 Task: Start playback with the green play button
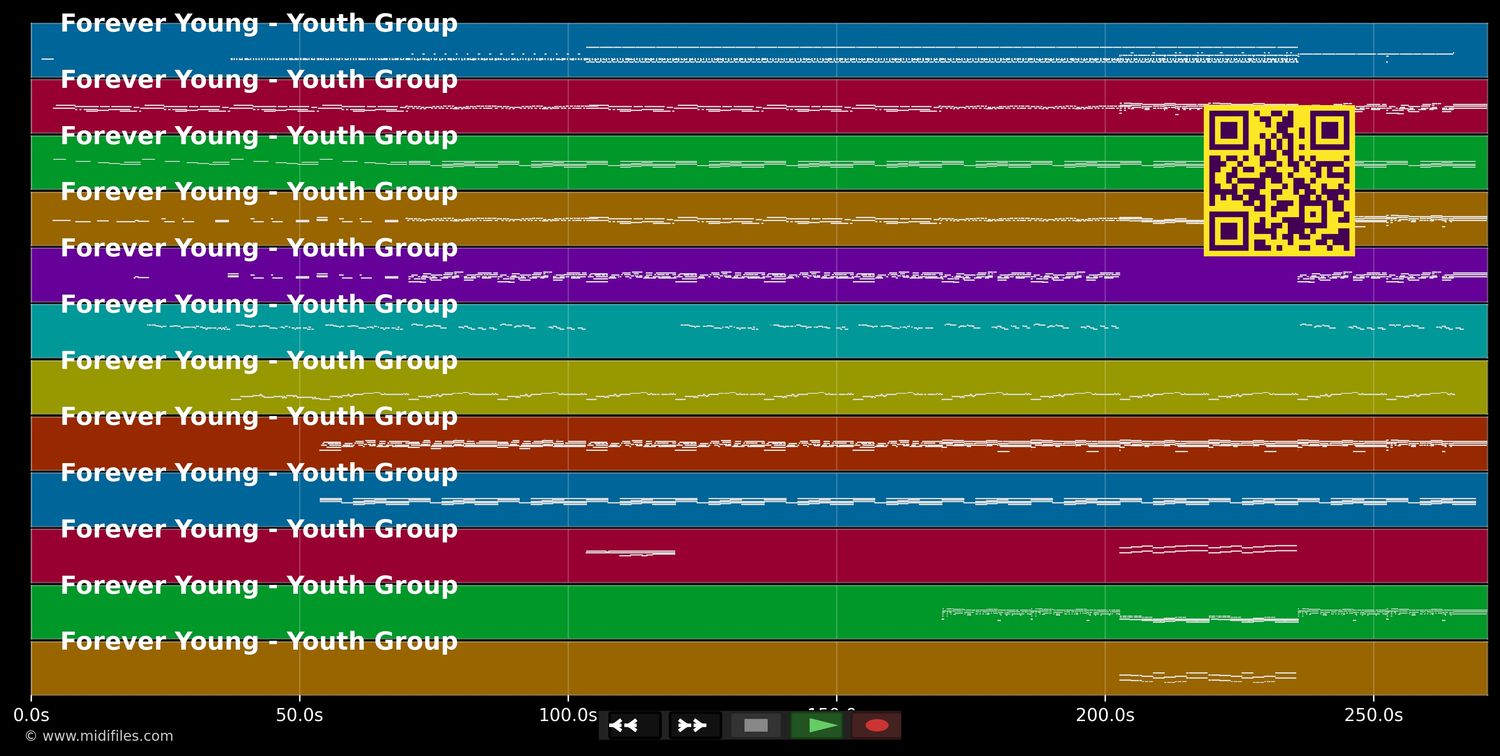817,725
